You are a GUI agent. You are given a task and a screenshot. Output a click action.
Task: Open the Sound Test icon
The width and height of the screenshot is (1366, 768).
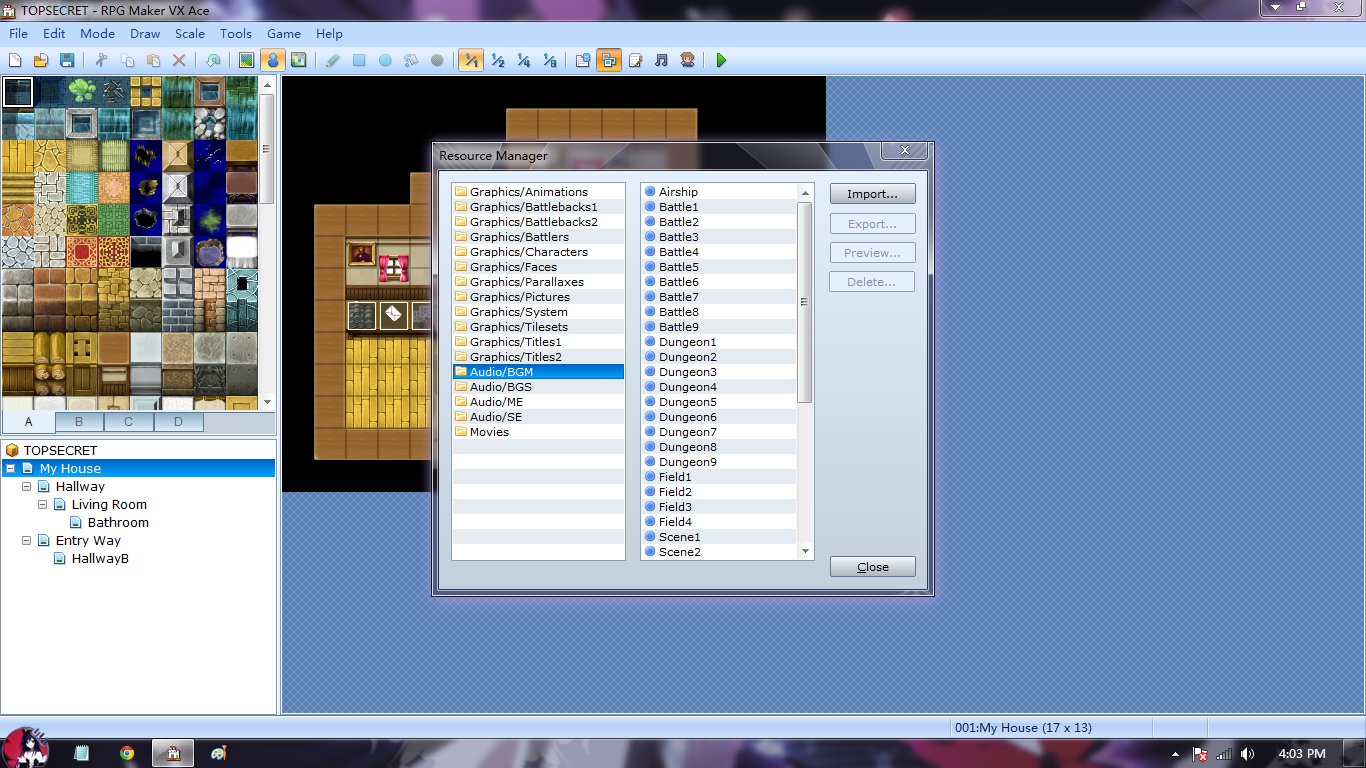[x=660, y=60]
